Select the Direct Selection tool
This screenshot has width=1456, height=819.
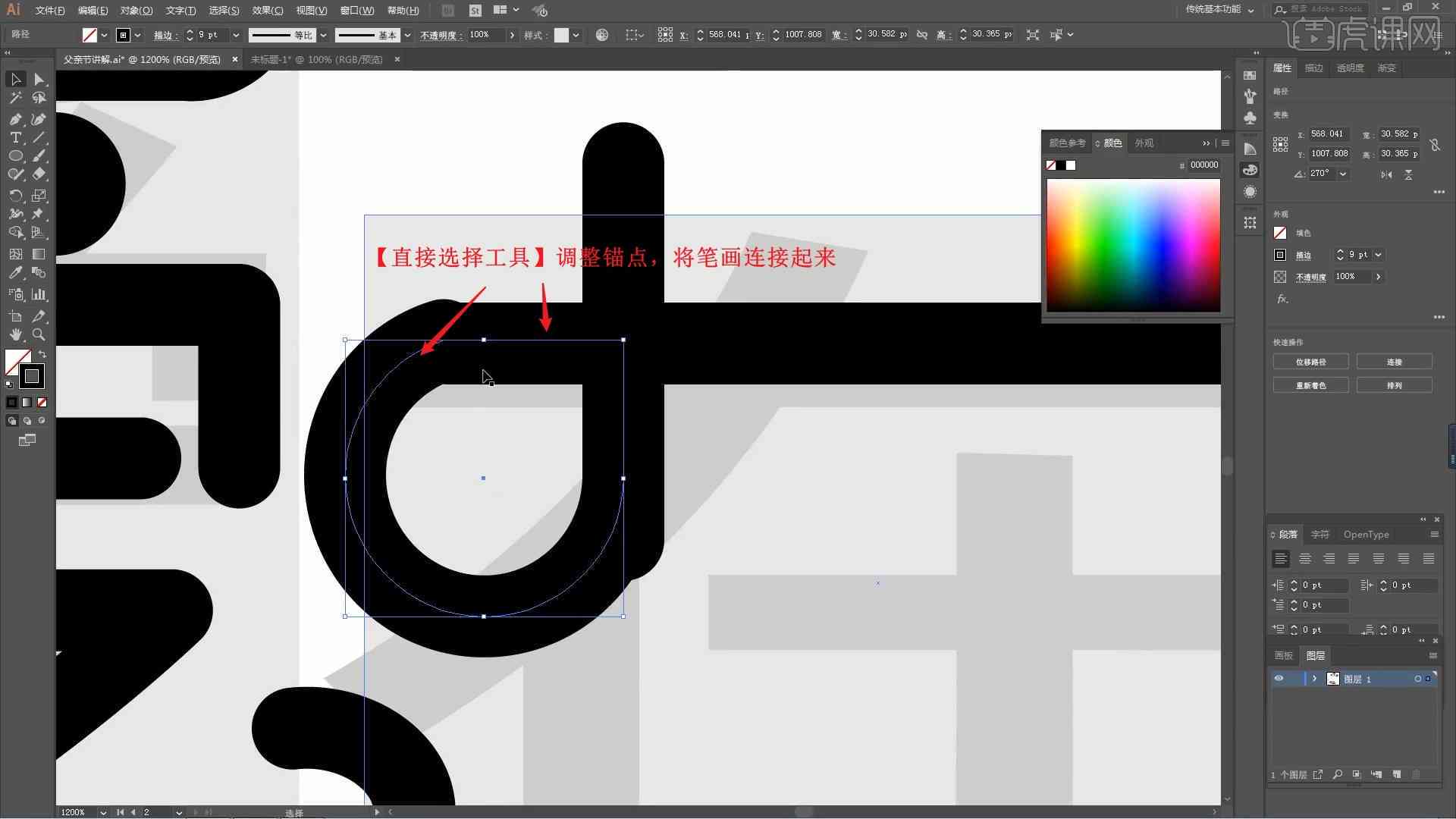(x=38, y=79)
